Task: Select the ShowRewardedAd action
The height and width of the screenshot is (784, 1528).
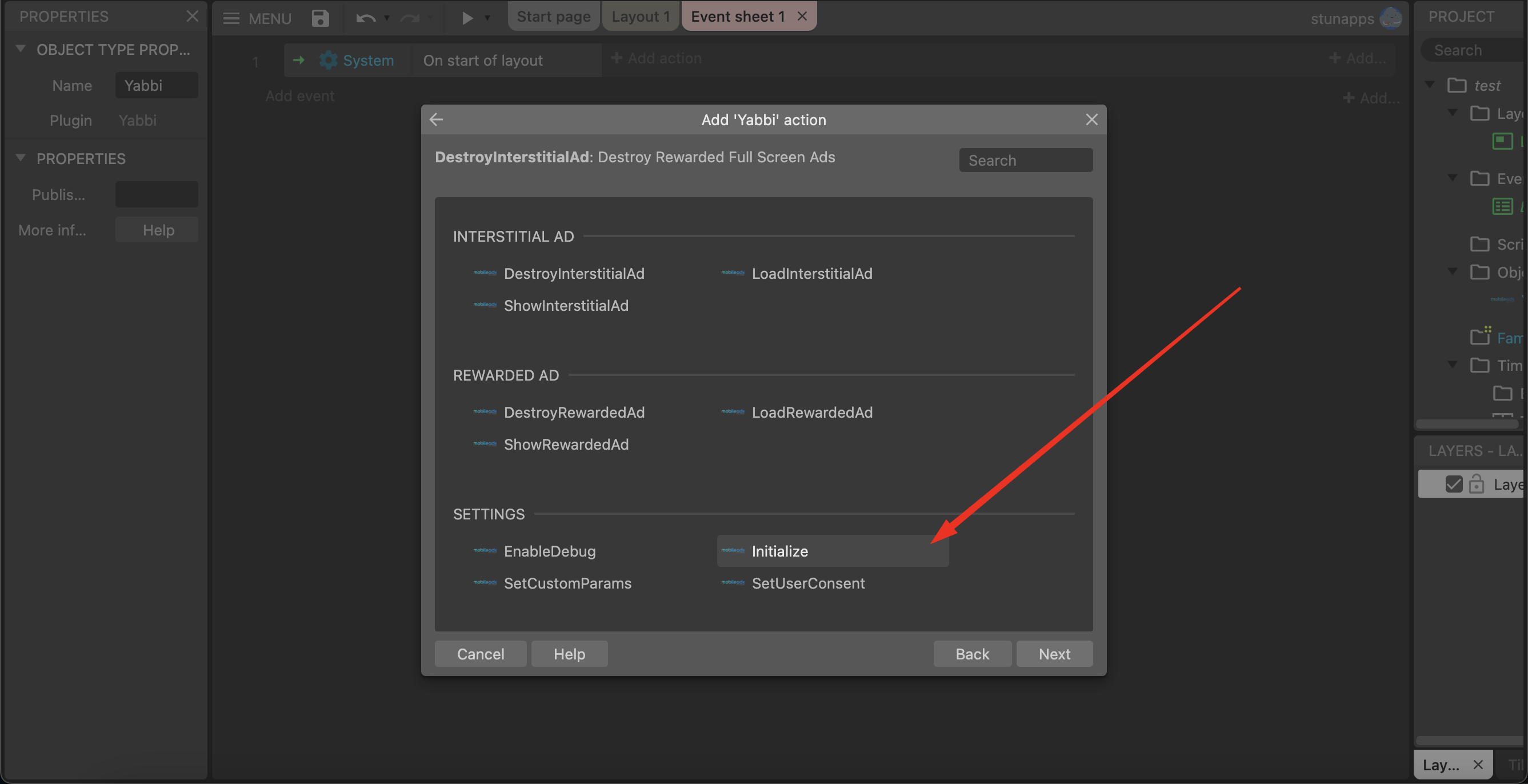Action: [565, 443]
